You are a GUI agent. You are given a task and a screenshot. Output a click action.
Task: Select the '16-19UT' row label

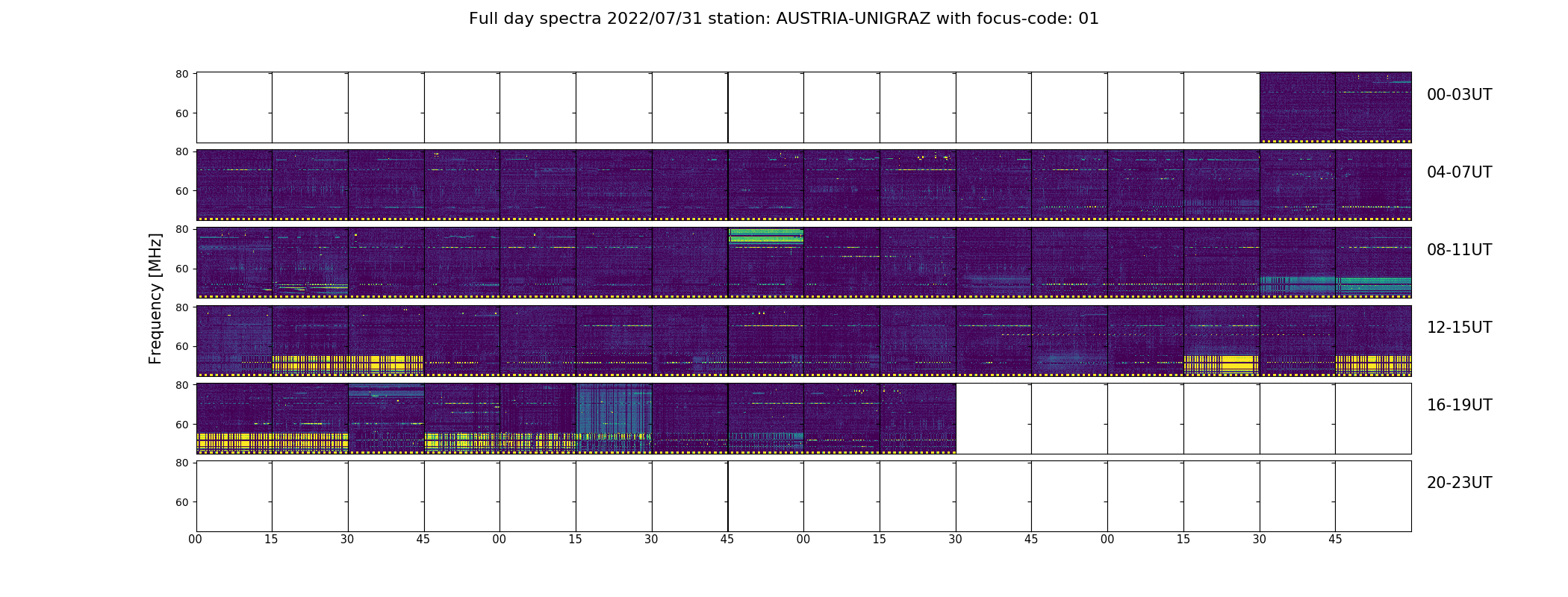(x=1459, y=405)
